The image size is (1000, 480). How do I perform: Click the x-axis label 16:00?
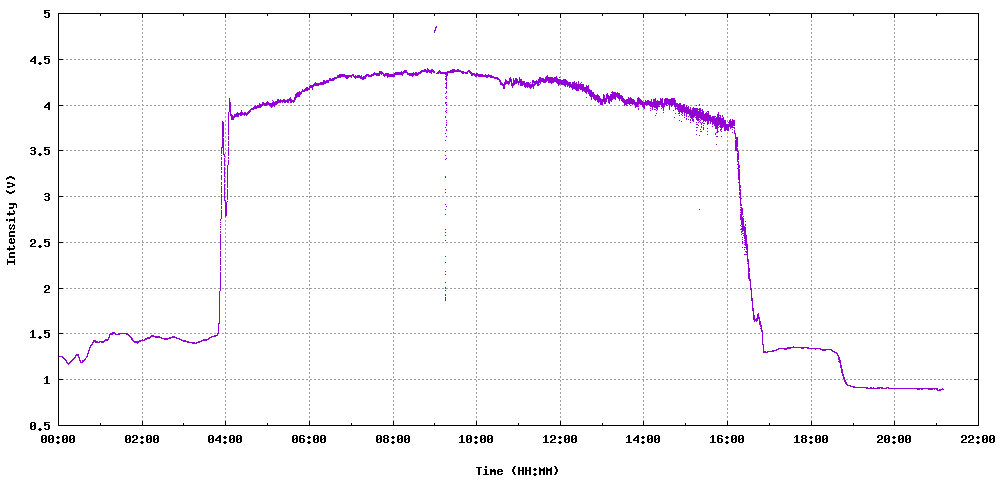(x=727, y=439)
